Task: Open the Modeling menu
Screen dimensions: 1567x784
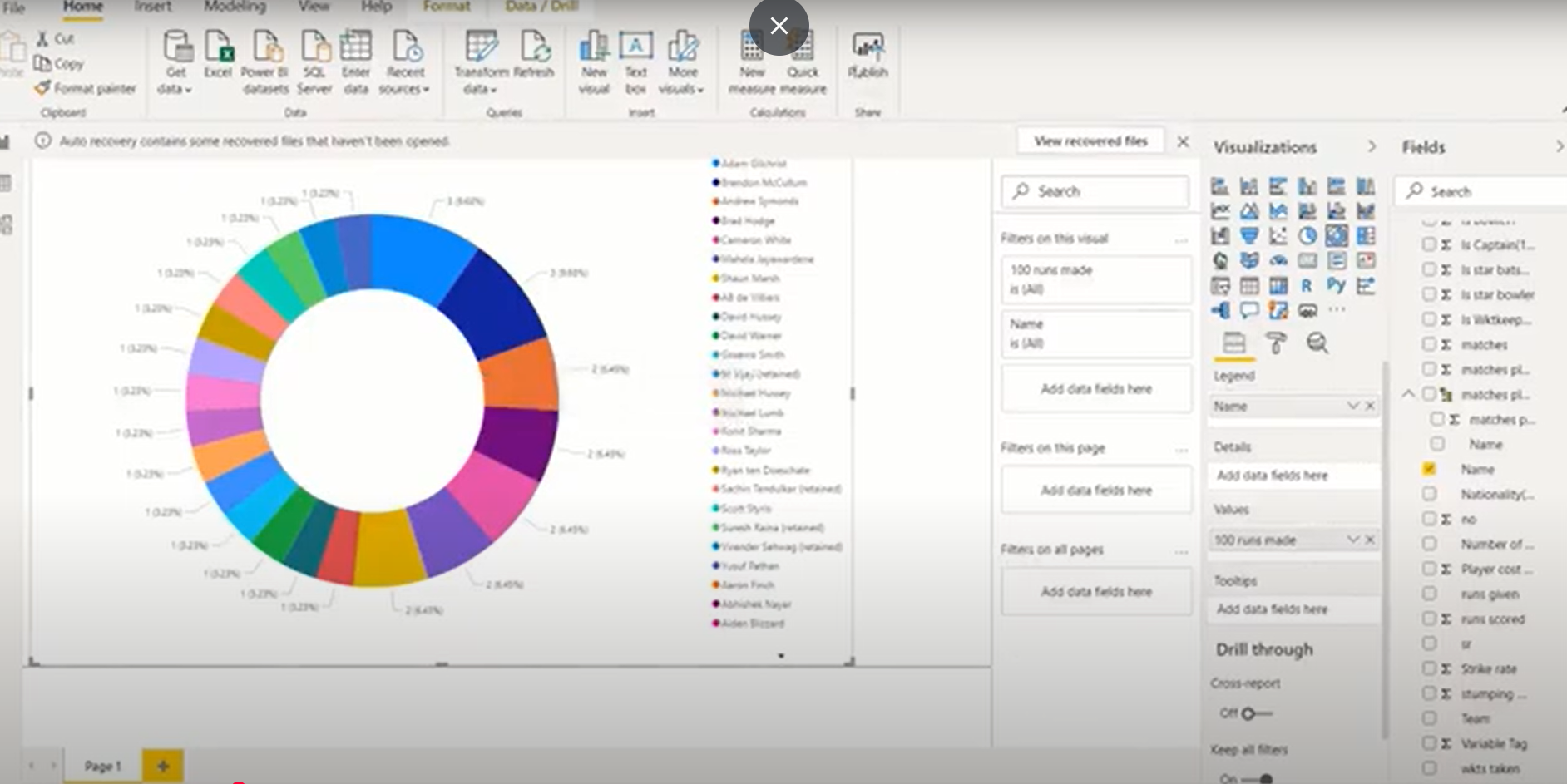Action: click(234, 7)
